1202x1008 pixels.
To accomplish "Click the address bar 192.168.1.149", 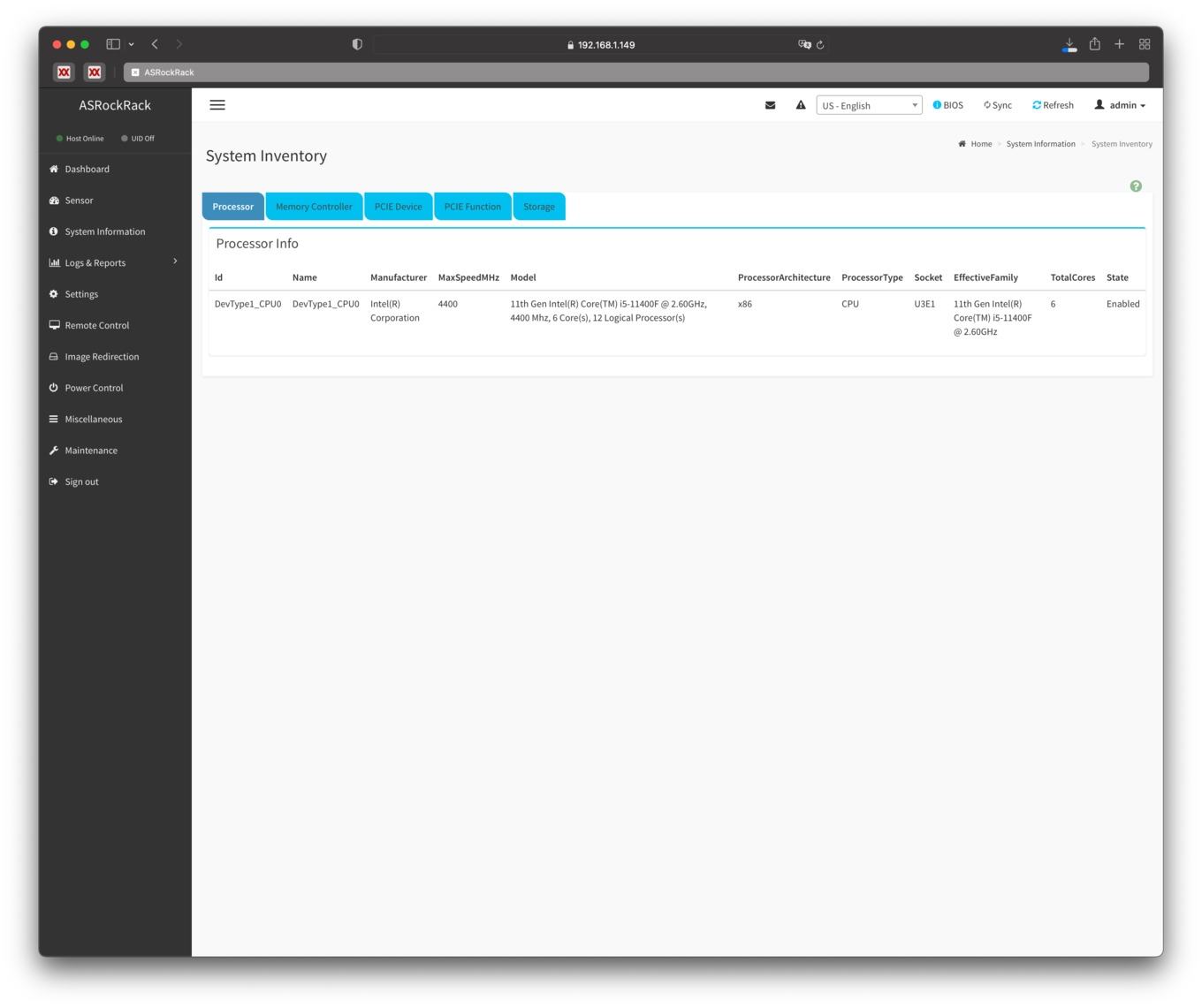I will (601, 44).
